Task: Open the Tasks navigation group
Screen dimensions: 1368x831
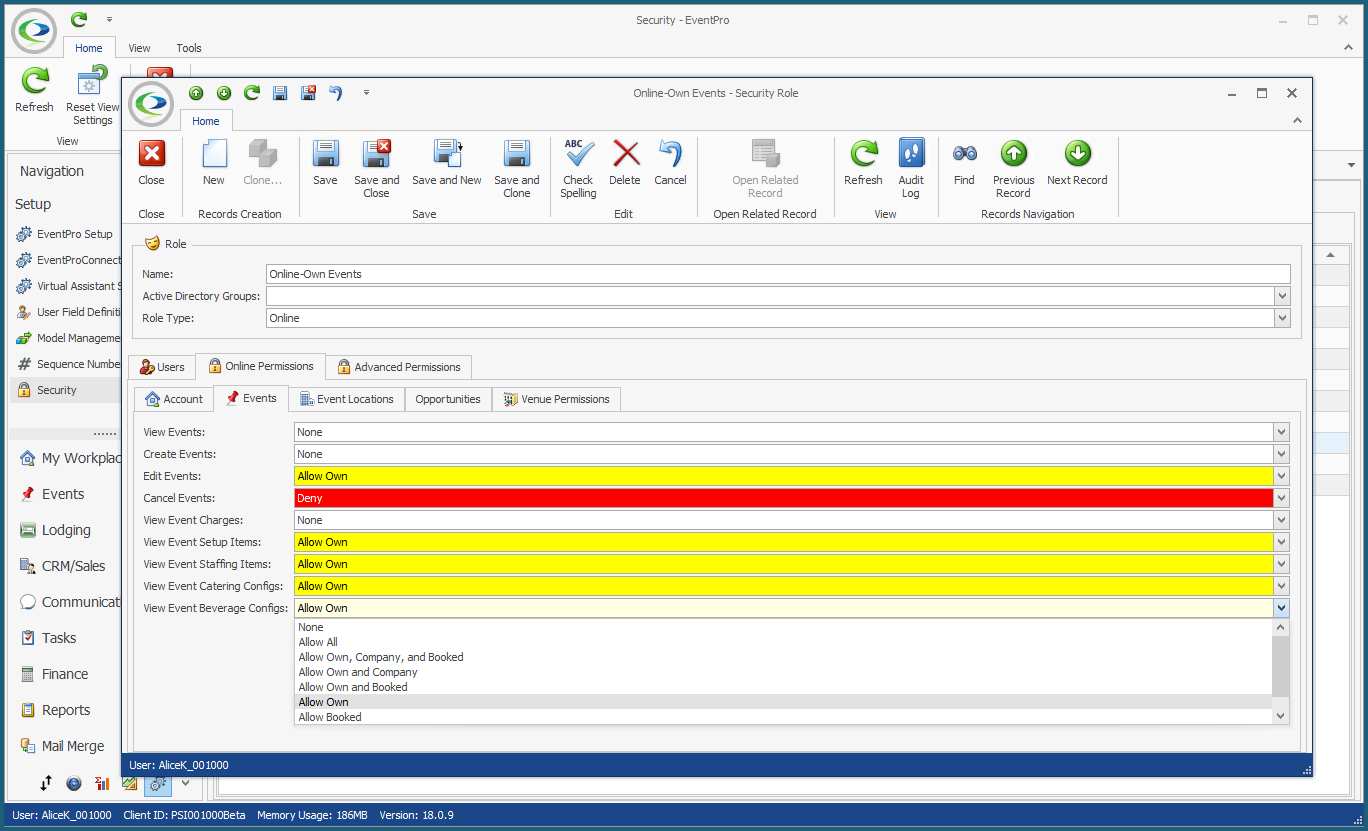Action: tap(59, 638)
